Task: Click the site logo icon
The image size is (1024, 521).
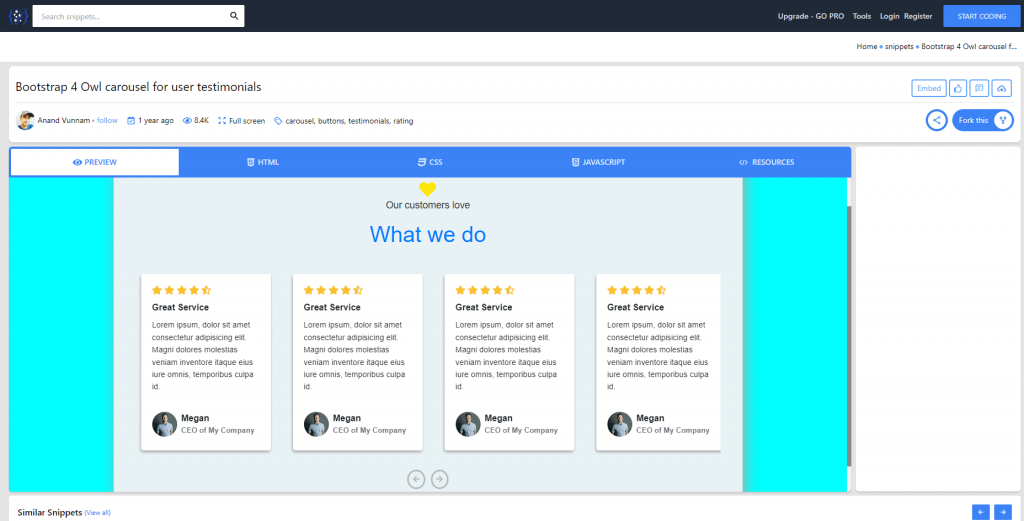Action: pyautogui.click(x=18, y=16)
